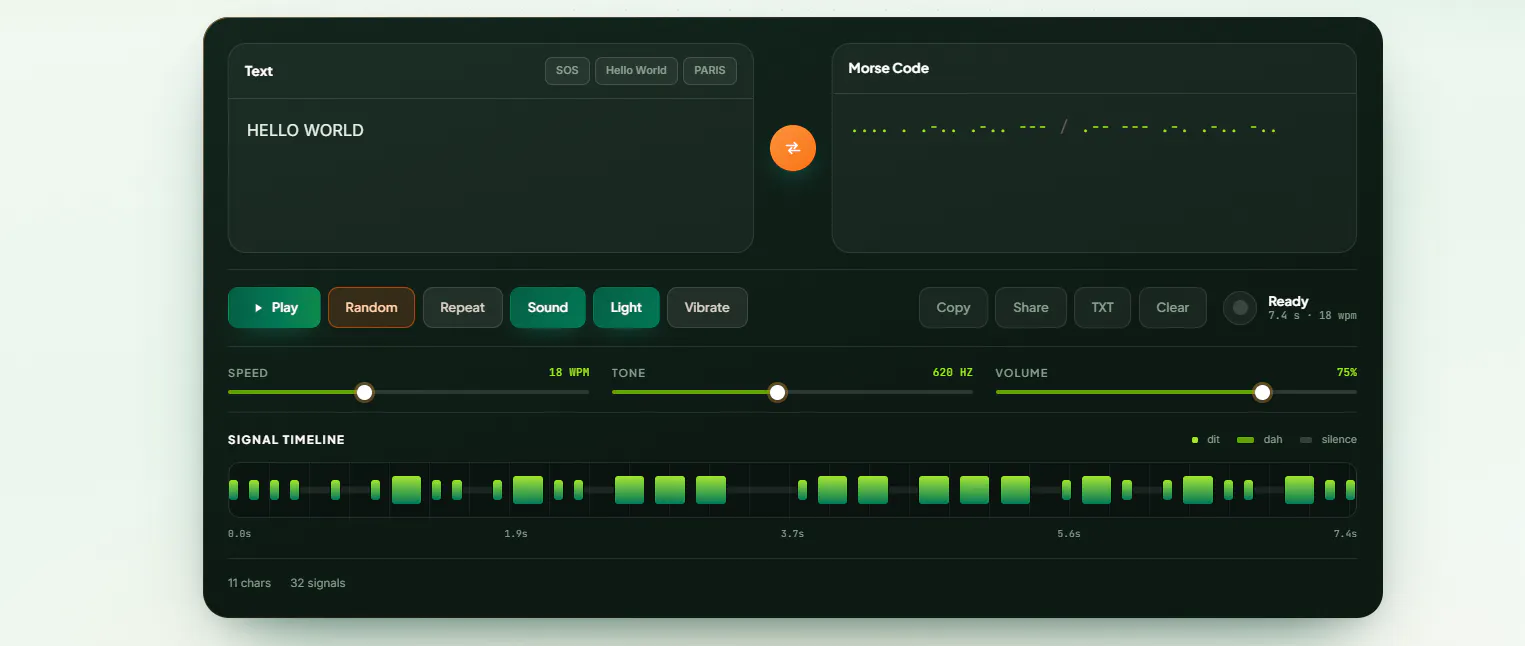Generate a Random phrase
This screenshot has width=1525, height=646.
[371, 308]
